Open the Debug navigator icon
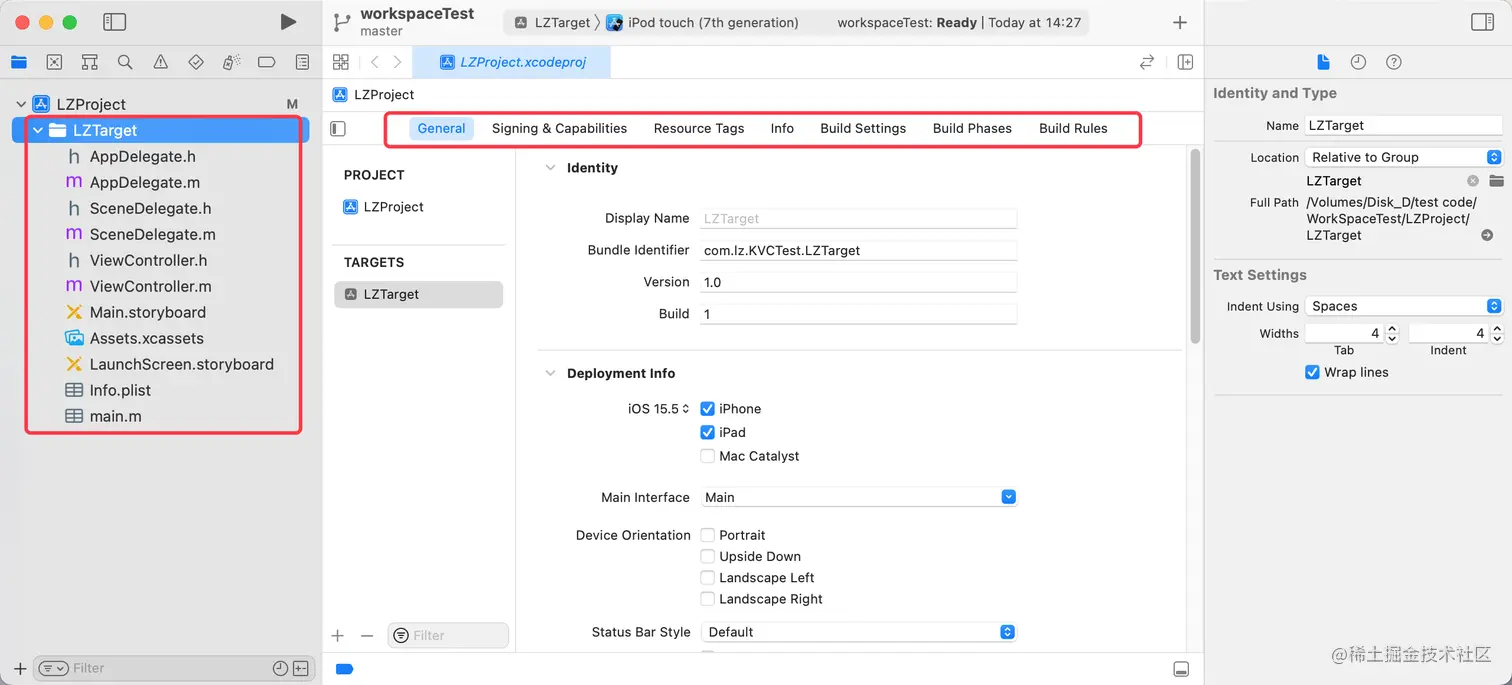The width and height of the screenshot is (1512, 685). tap(231, 62)
